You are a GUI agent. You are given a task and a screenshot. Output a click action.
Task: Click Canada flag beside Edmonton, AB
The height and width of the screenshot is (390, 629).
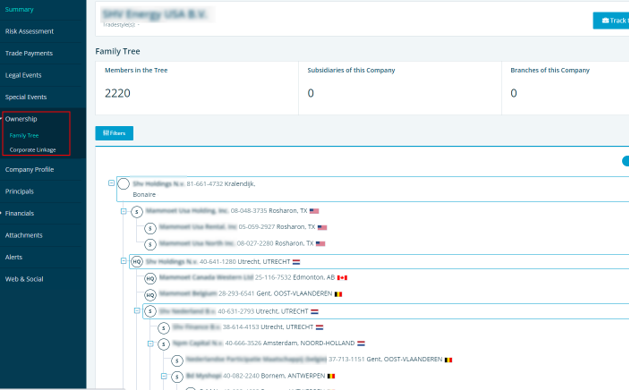click(342, 278)
